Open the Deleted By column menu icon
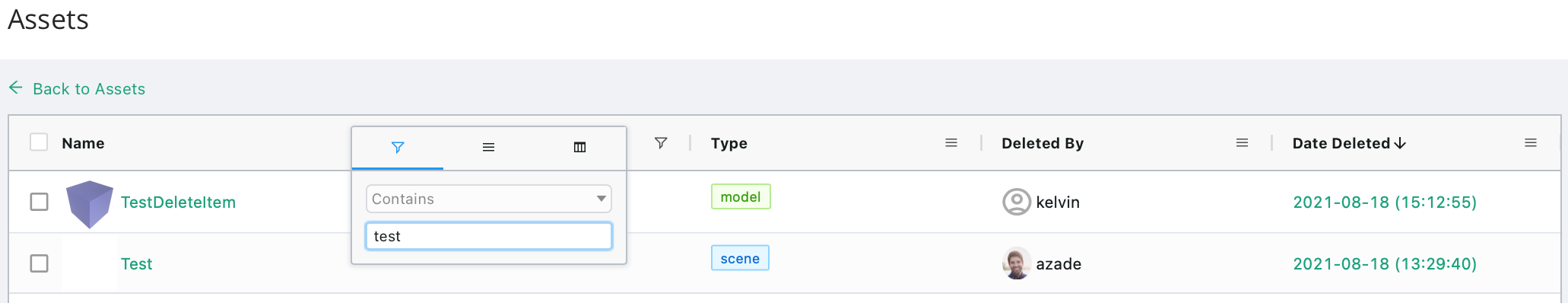 pyautogui.click(x=1243, y=142)
